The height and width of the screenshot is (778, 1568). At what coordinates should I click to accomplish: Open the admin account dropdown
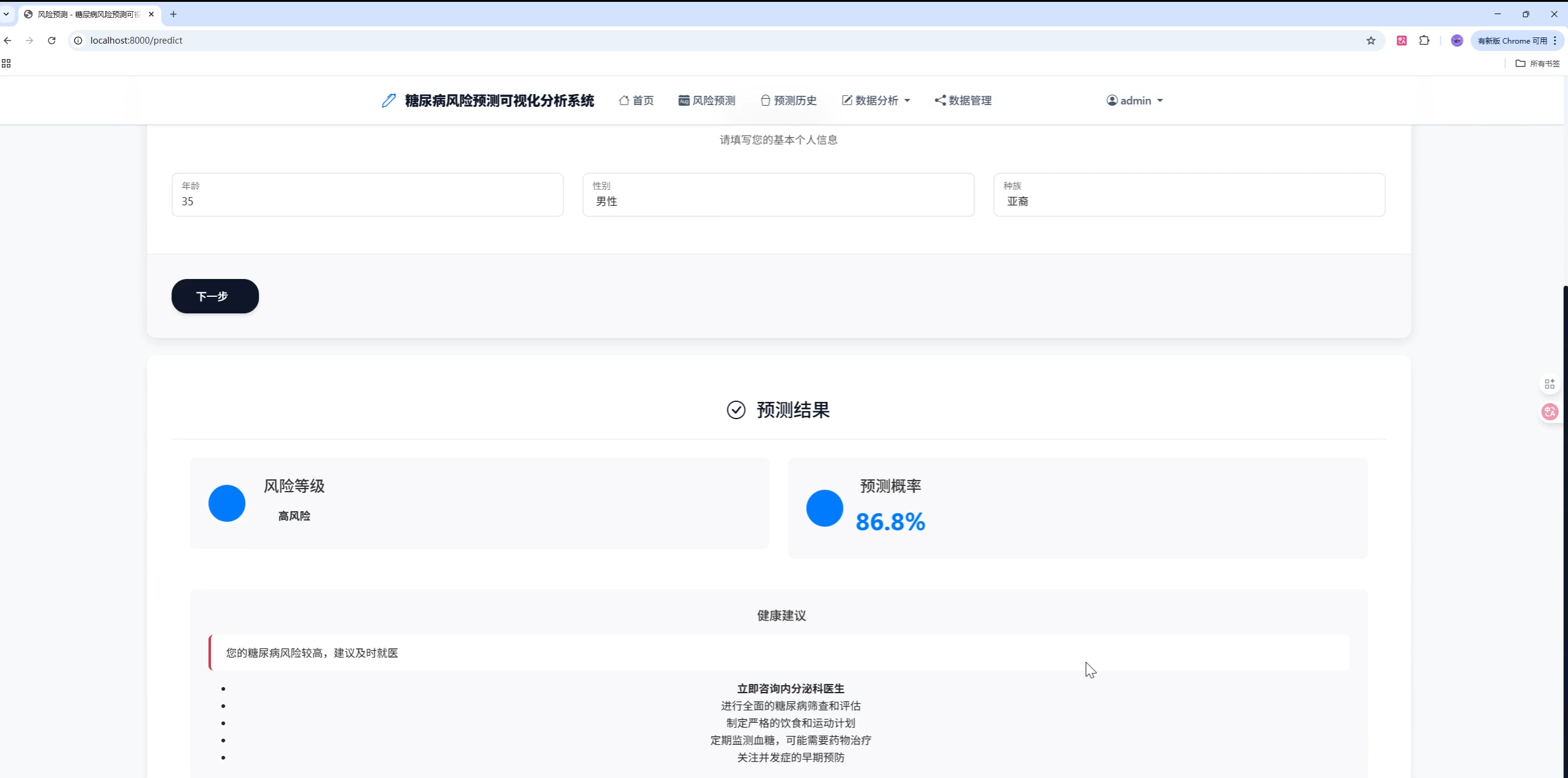[1135, 100]
